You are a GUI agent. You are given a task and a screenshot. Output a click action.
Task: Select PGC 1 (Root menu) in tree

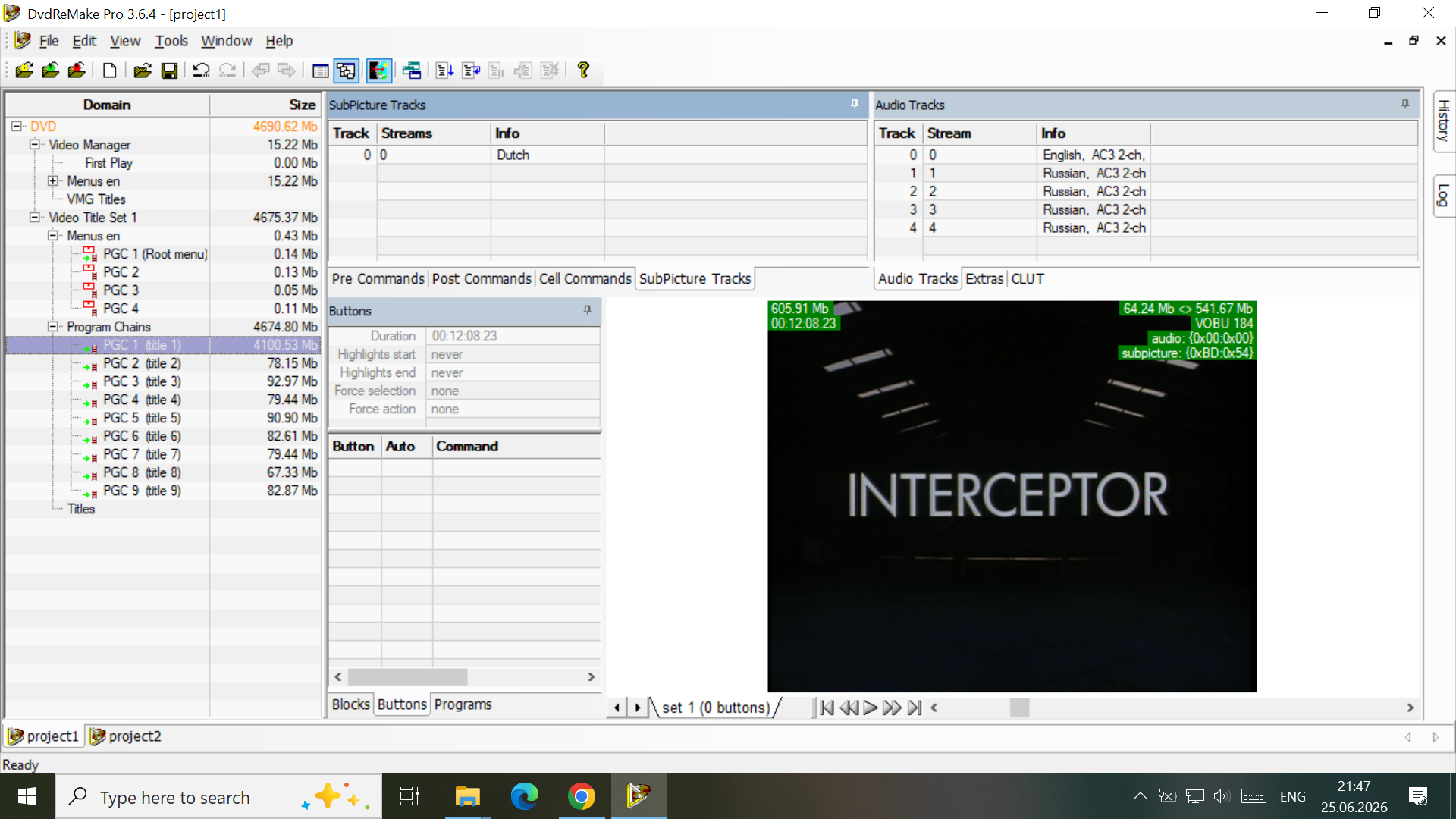(155, 254)
